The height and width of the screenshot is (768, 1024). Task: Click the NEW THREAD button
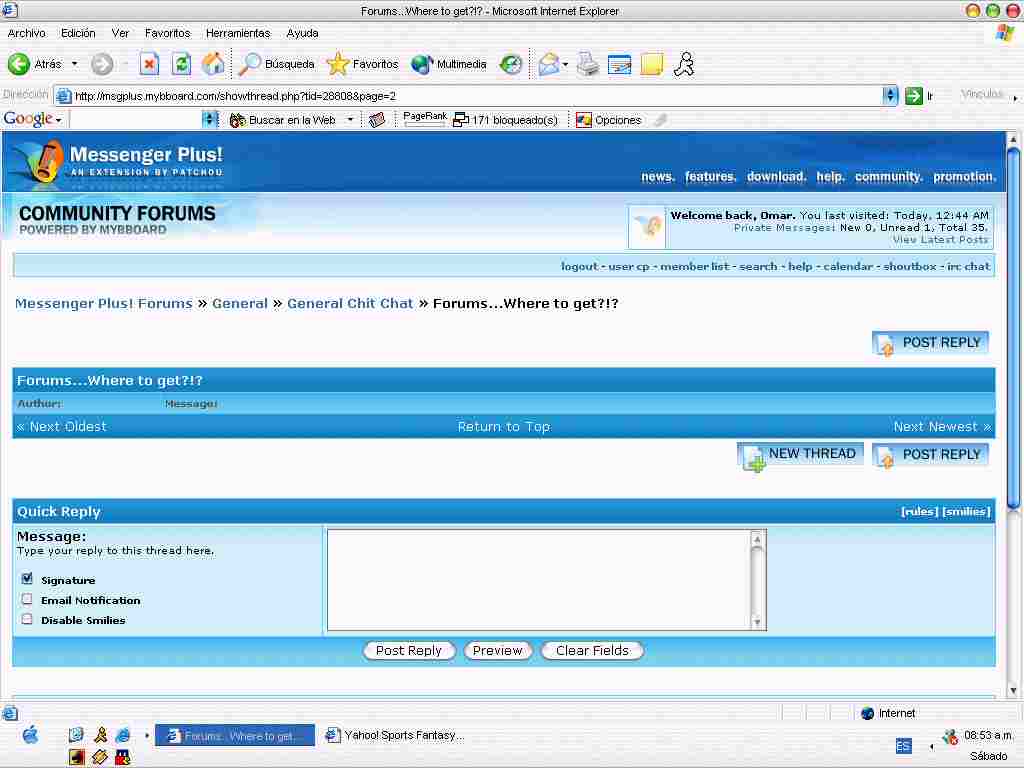pos(801,456)
